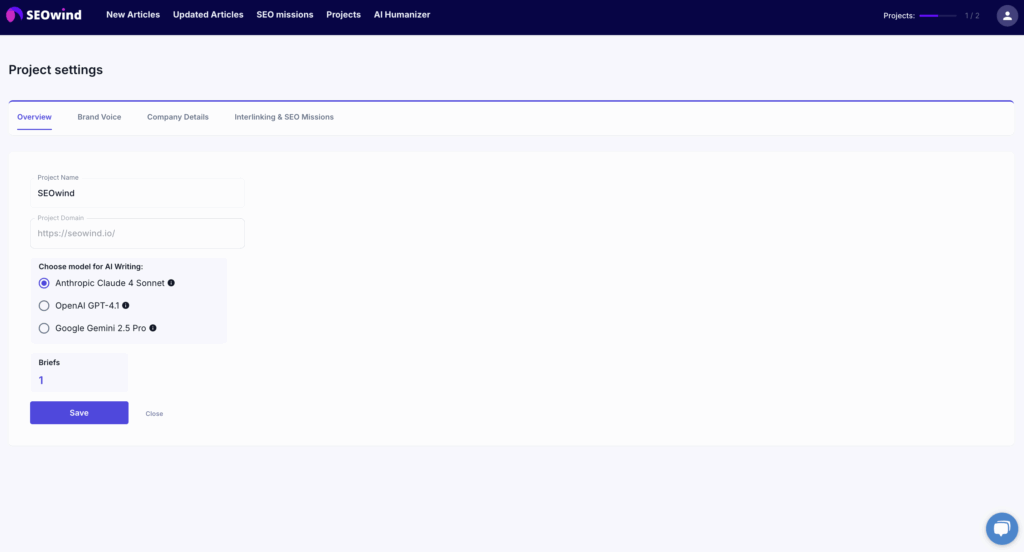Switch to the Brand Voice tab
The width and height of the screenshot is (1024, 552).
point(99,117)
